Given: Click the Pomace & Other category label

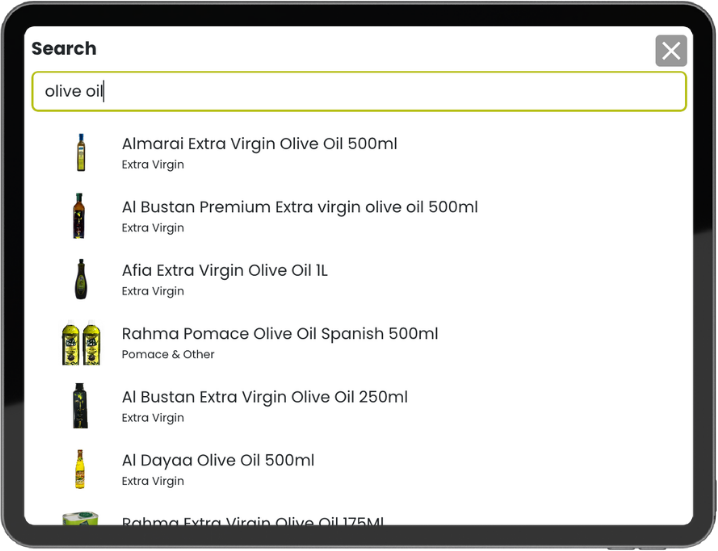Looking at the screenshot, I should (x=168, y=354).
